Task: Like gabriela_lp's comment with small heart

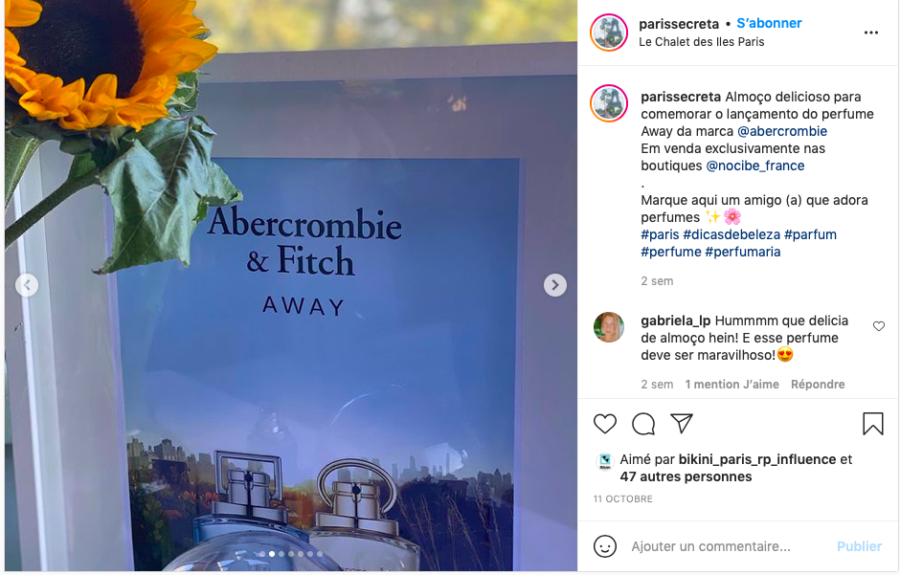Action: click(x=878, y=327)
